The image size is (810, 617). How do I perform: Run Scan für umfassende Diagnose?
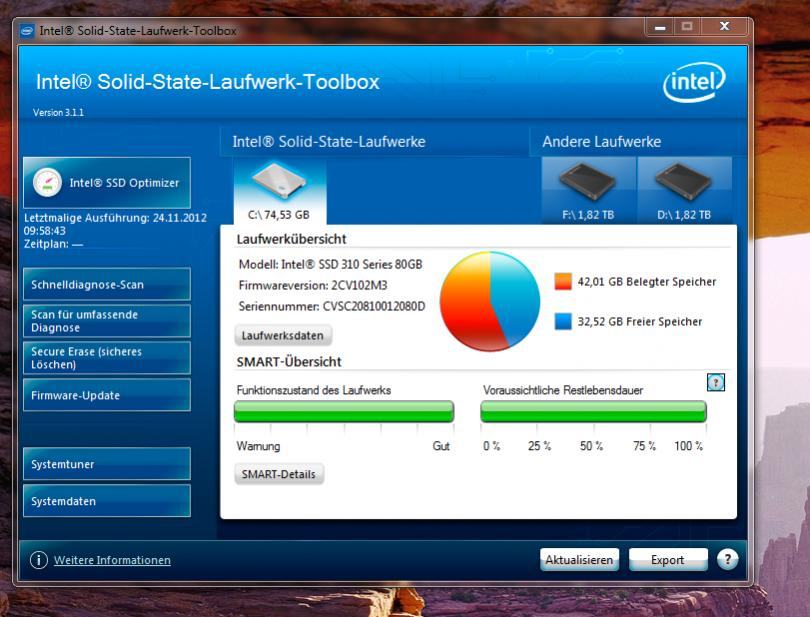(x=107, y=321)
